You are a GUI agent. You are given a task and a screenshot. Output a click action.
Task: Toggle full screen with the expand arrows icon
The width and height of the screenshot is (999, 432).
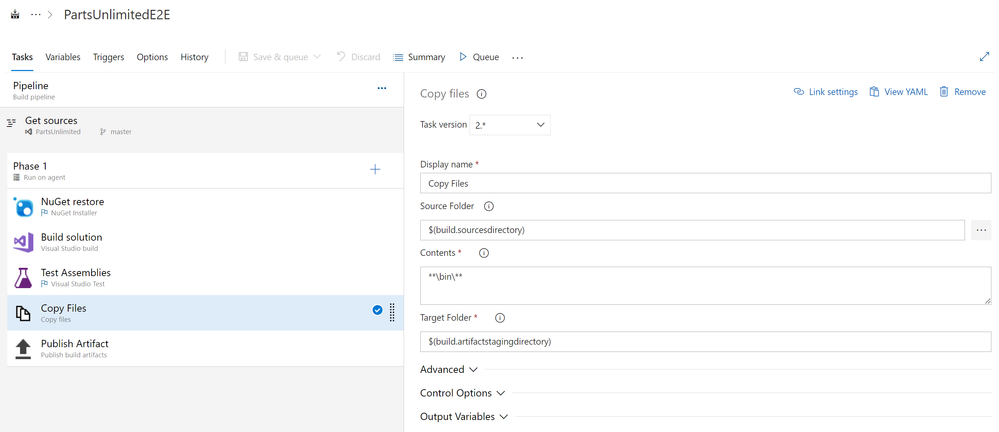click(984, 57)
